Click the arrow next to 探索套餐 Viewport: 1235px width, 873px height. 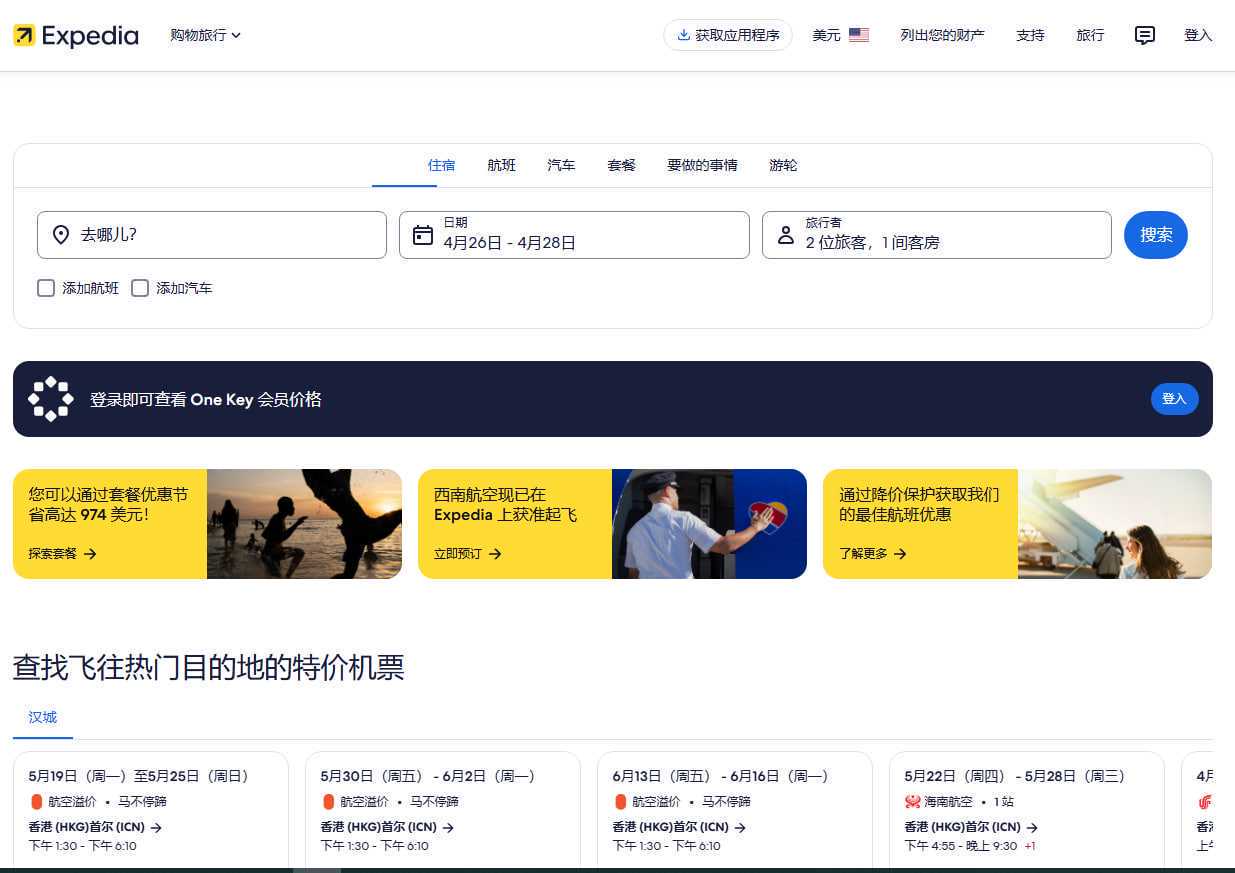click(90, 553)
